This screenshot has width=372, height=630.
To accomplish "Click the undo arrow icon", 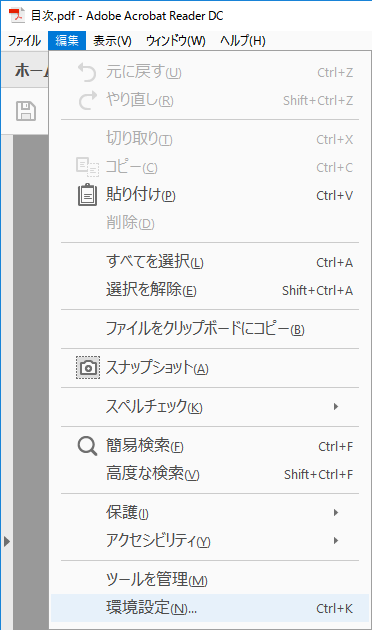I will pos(87,72).
